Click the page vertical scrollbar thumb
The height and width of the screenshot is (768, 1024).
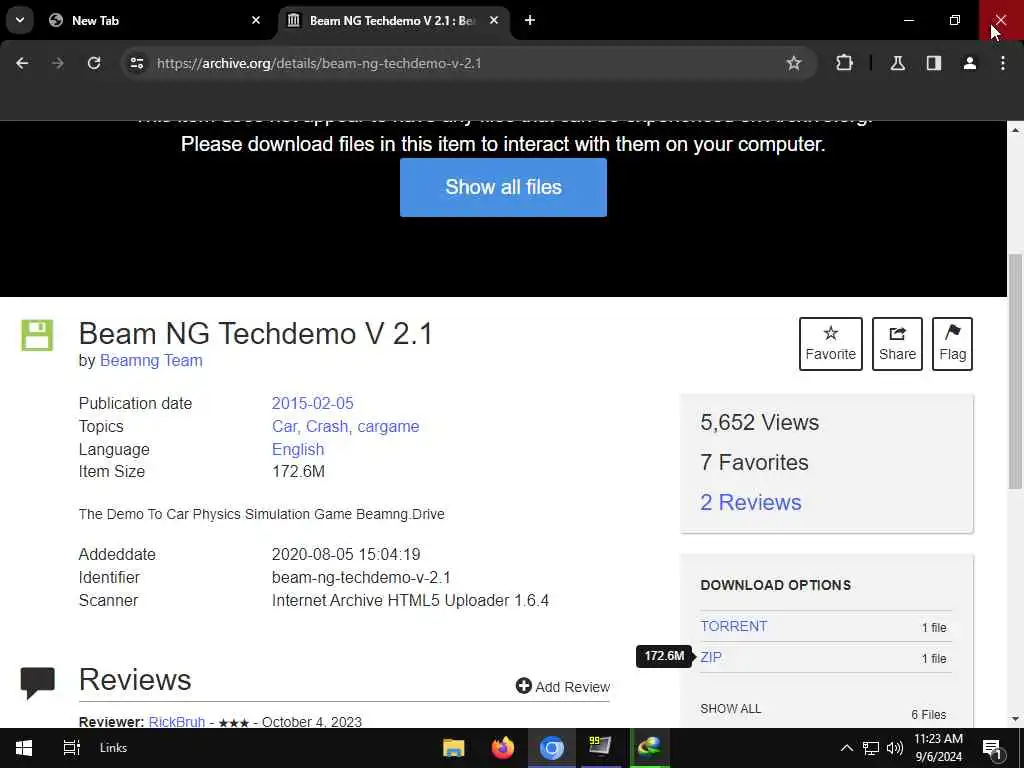click(x=1015, y=371)
